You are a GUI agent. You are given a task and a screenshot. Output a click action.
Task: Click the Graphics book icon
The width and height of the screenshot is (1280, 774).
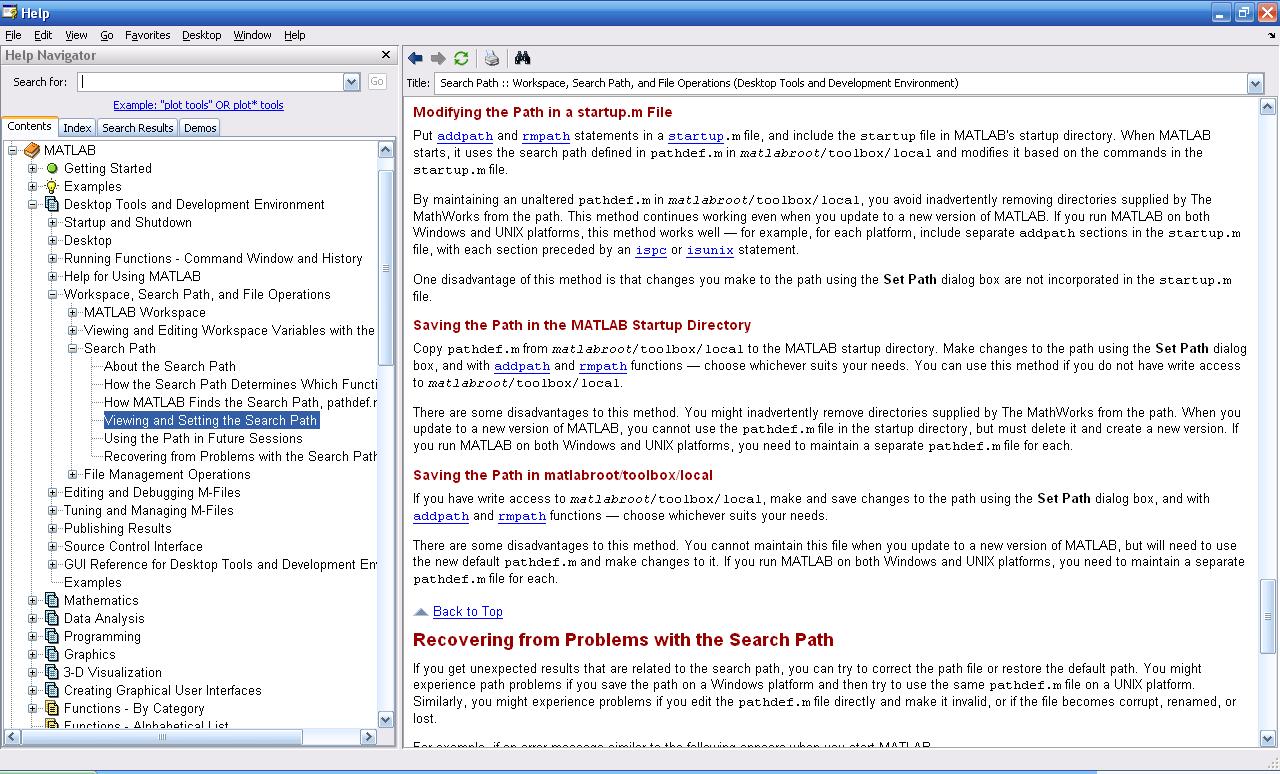click(52, 654)
